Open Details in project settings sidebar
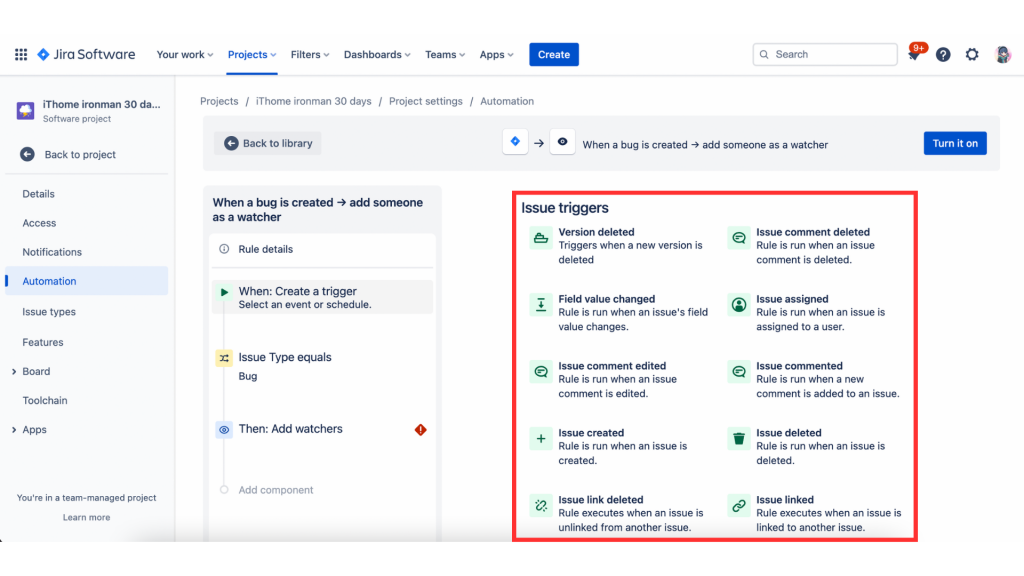 tap(39, 194)
